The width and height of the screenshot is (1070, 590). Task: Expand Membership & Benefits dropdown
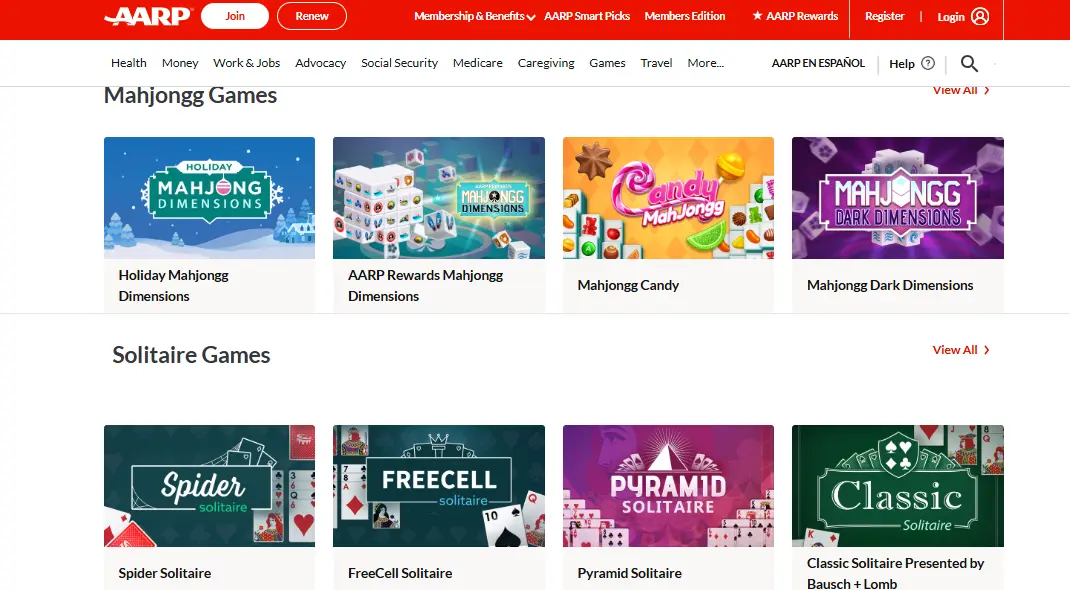(x=474, y=16)
